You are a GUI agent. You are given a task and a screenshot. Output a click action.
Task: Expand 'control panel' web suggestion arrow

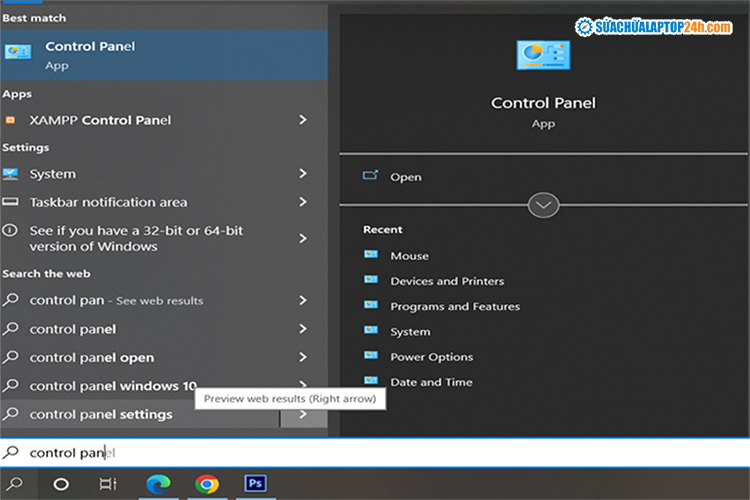[303, 329]
